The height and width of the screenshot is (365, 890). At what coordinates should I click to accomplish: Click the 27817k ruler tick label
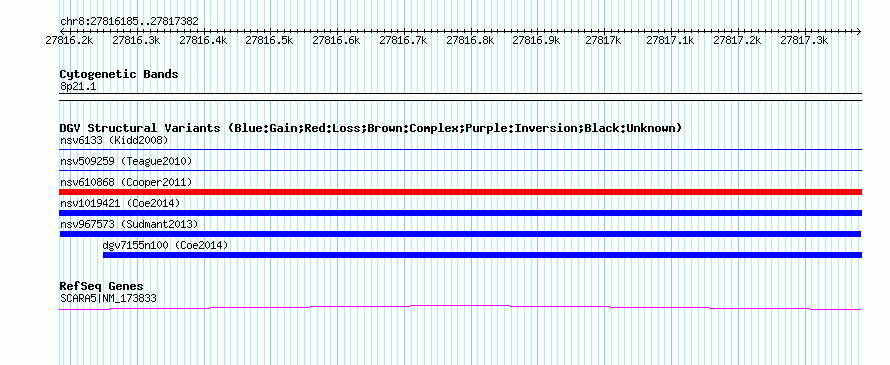[603, 40]
